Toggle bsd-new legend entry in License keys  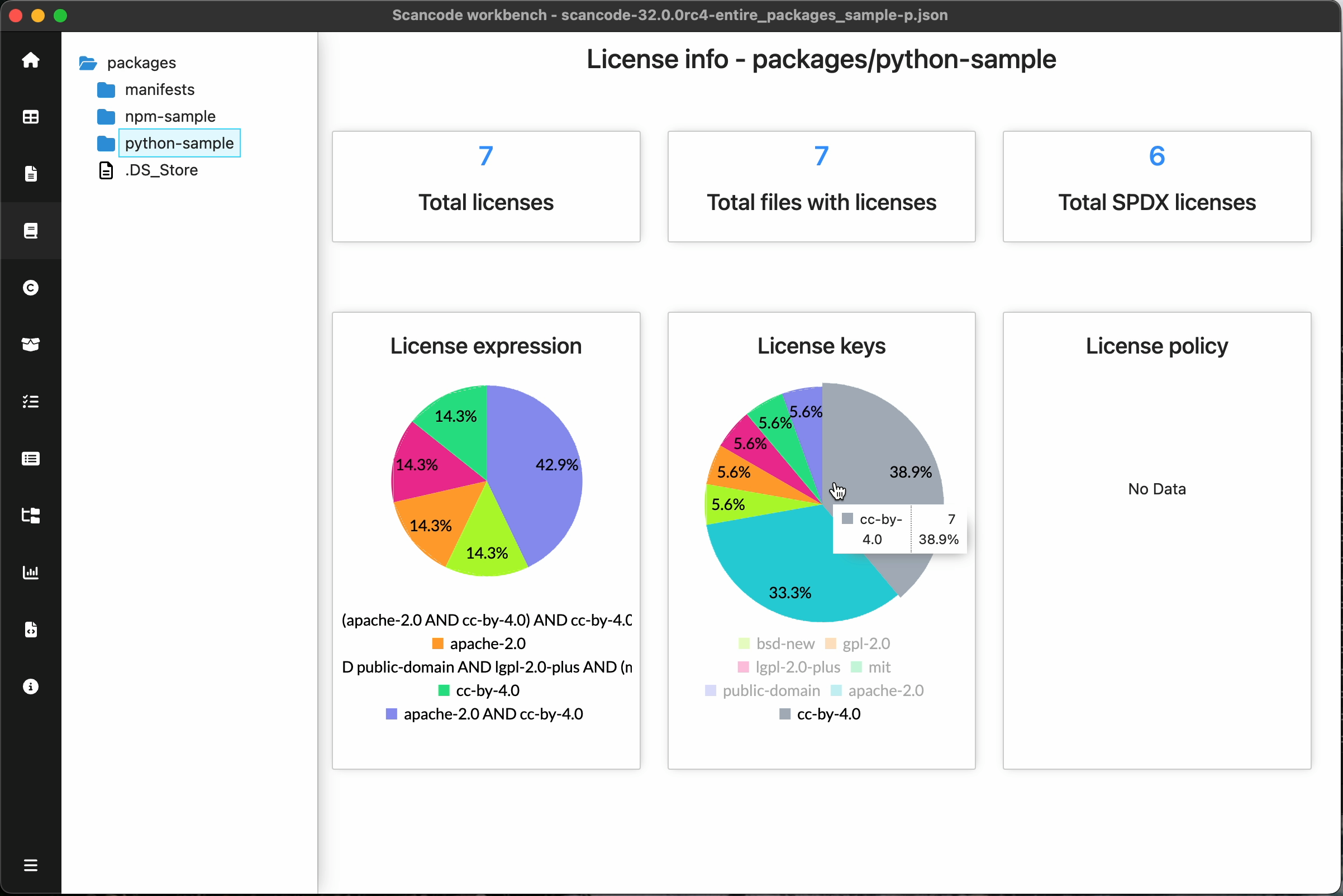776,644
